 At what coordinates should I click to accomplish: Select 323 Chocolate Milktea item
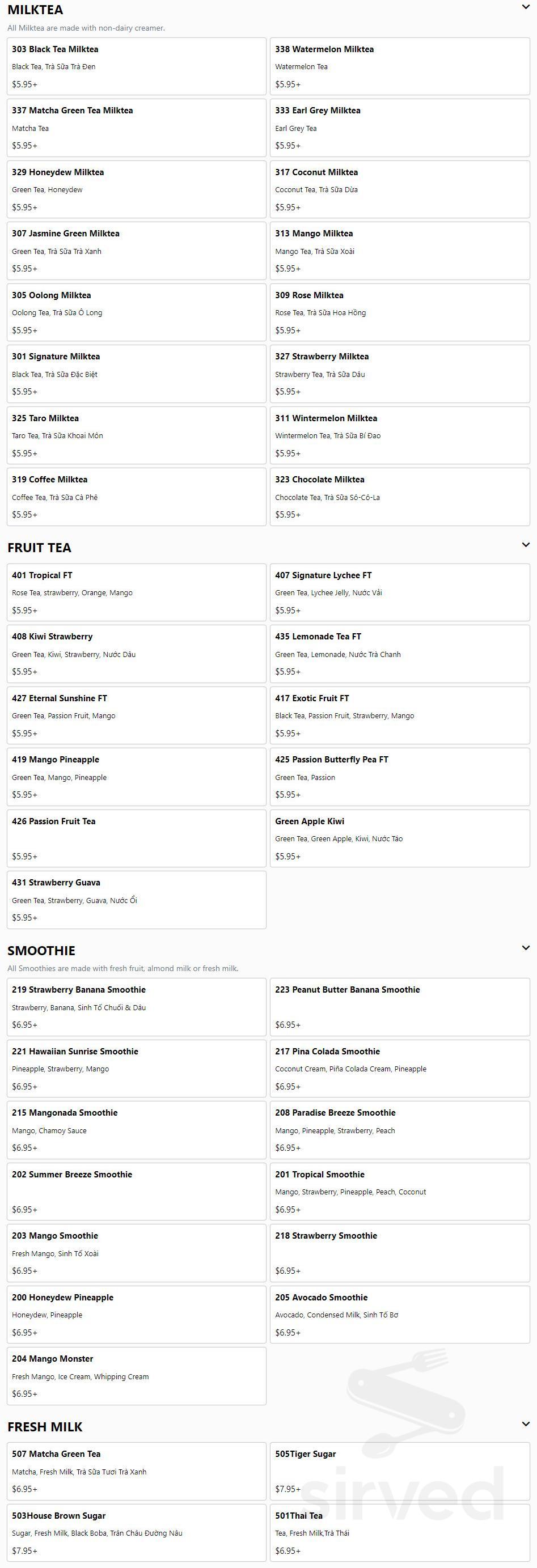[400, 497]
